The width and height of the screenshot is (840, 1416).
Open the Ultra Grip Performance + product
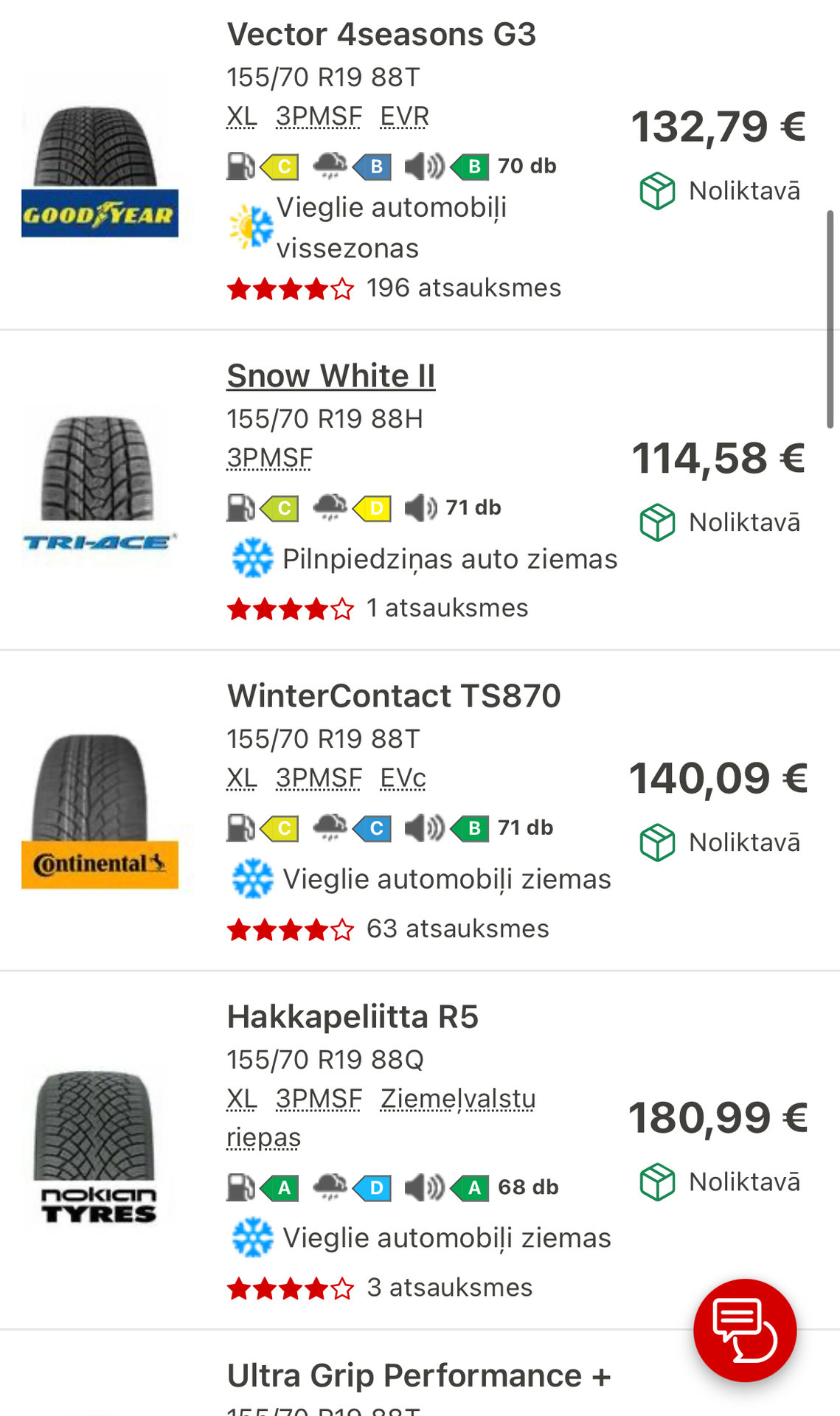pos(419,1376)
